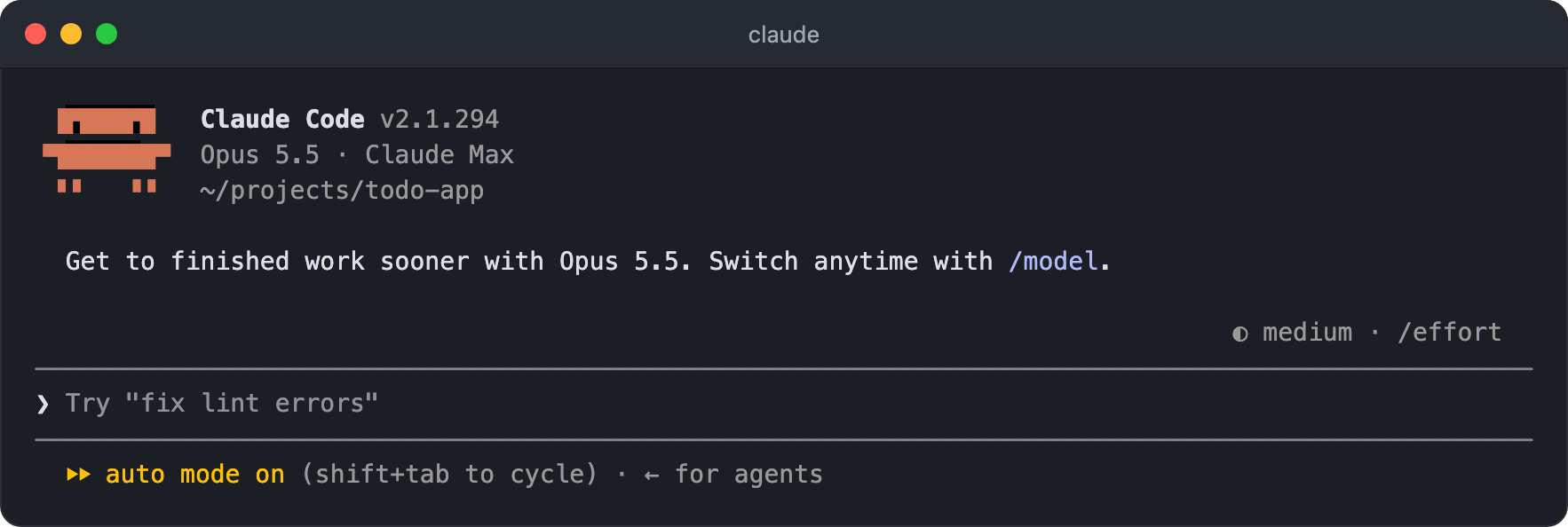Click the medium effort level label
The height and width of the screenshot is (527, 1568).
pos(1307,332)
